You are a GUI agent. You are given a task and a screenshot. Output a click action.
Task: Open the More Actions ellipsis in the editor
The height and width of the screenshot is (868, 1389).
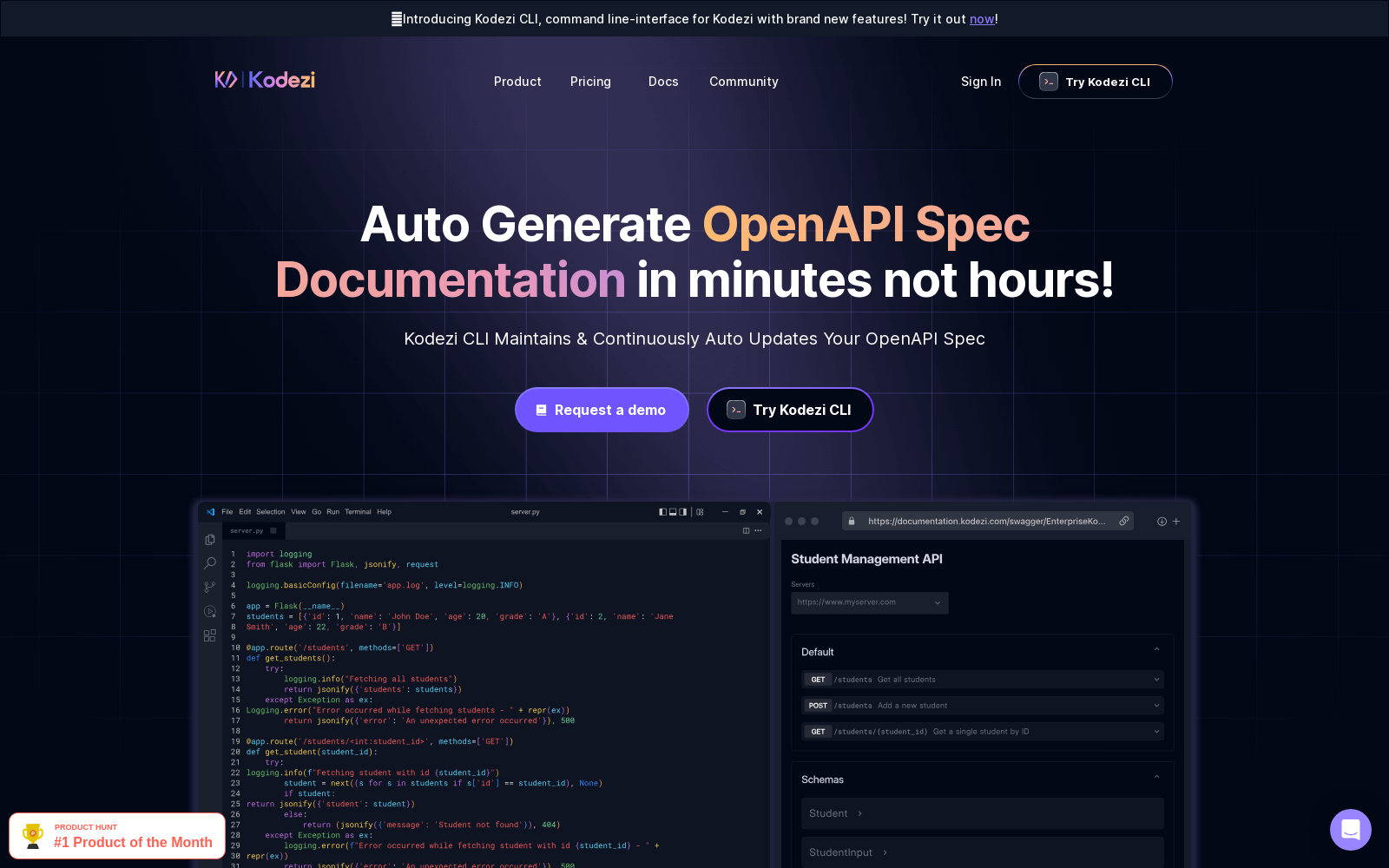[x=758, y=530]
